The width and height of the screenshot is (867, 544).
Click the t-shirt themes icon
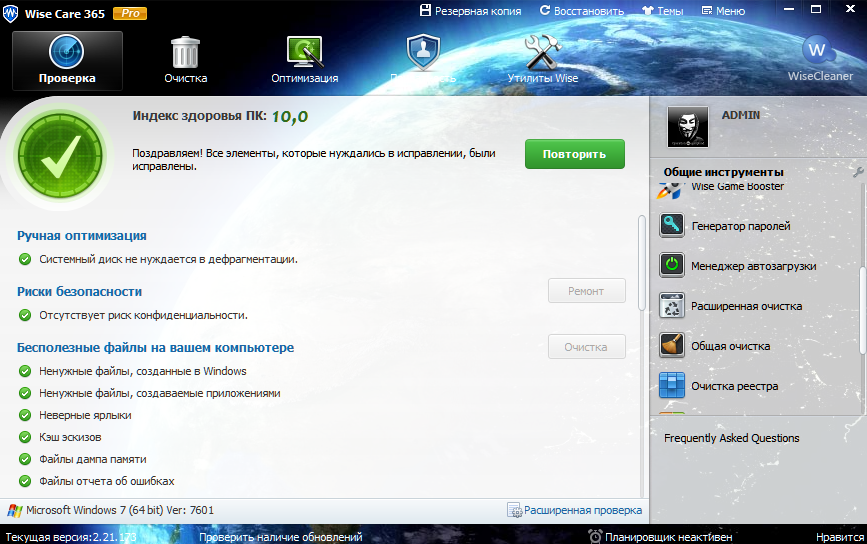(x=647, y=11)
